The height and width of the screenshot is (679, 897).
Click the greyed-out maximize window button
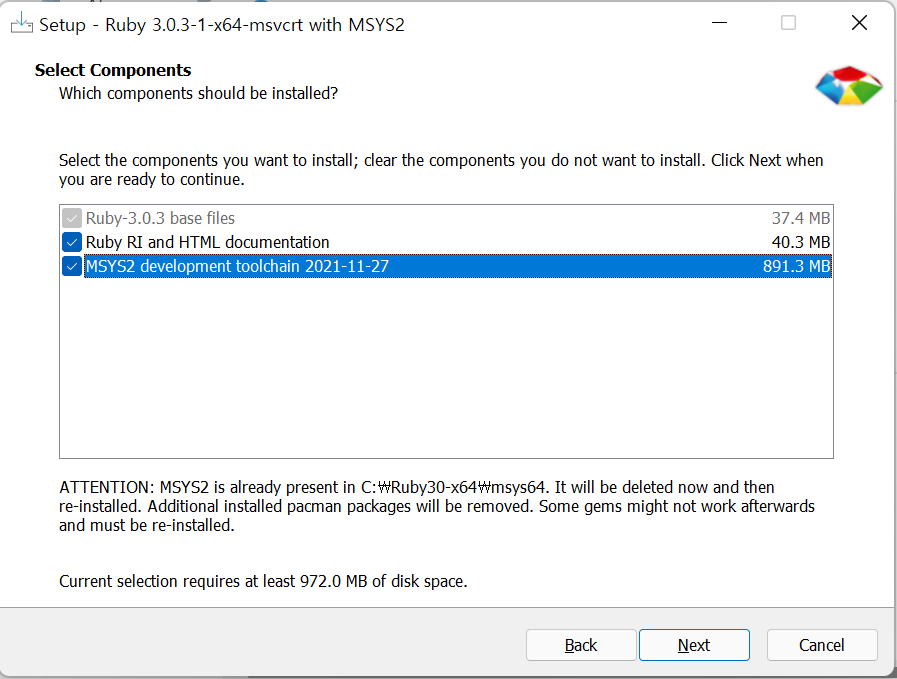(x=788, y=23)
